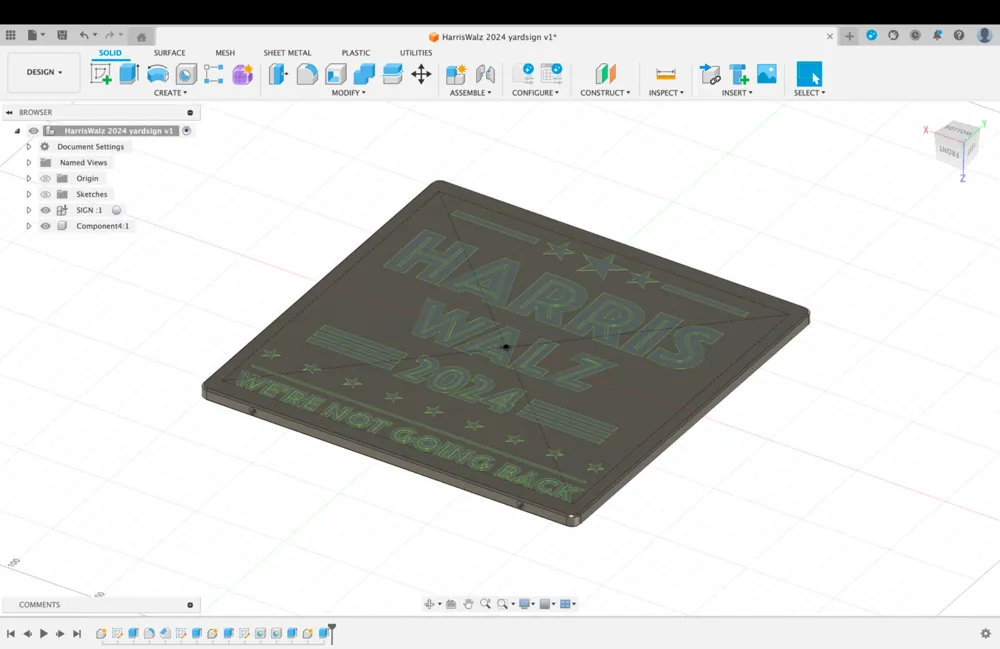
Task: Switch to the SHEET METAL tab
Action: (x=287, y=53)
